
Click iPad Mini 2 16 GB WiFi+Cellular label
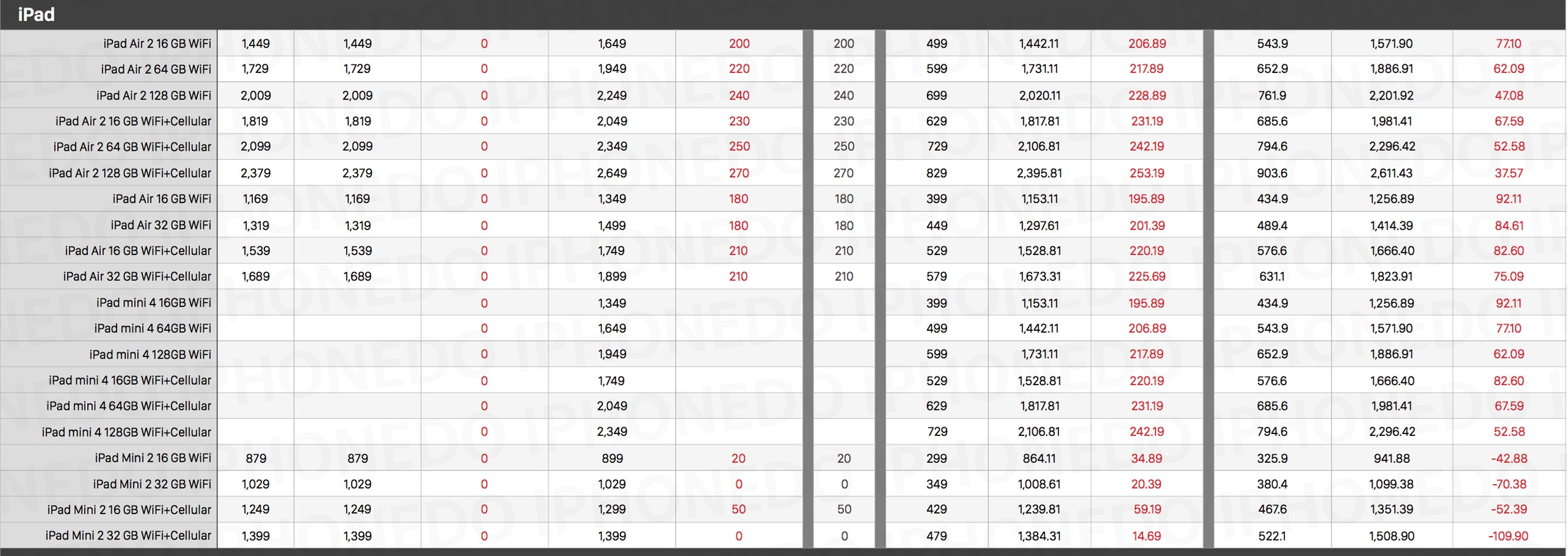click(129, 509)
